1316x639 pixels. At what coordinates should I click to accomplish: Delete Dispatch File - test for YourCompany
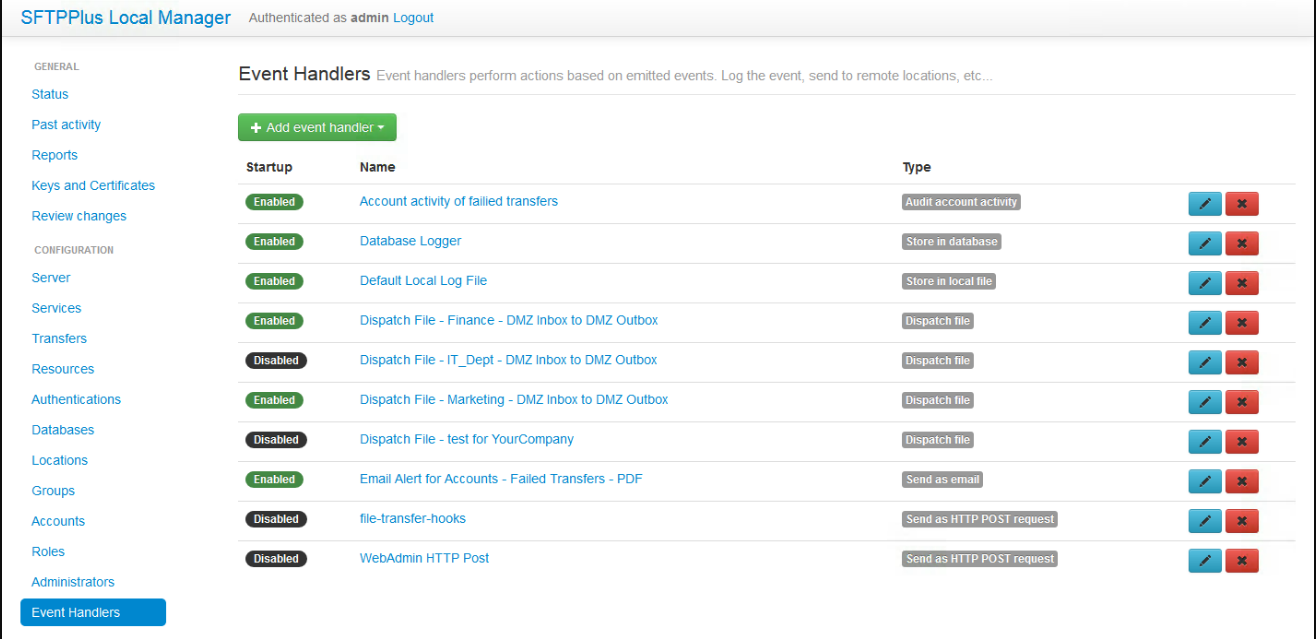tap(1241, 442)
